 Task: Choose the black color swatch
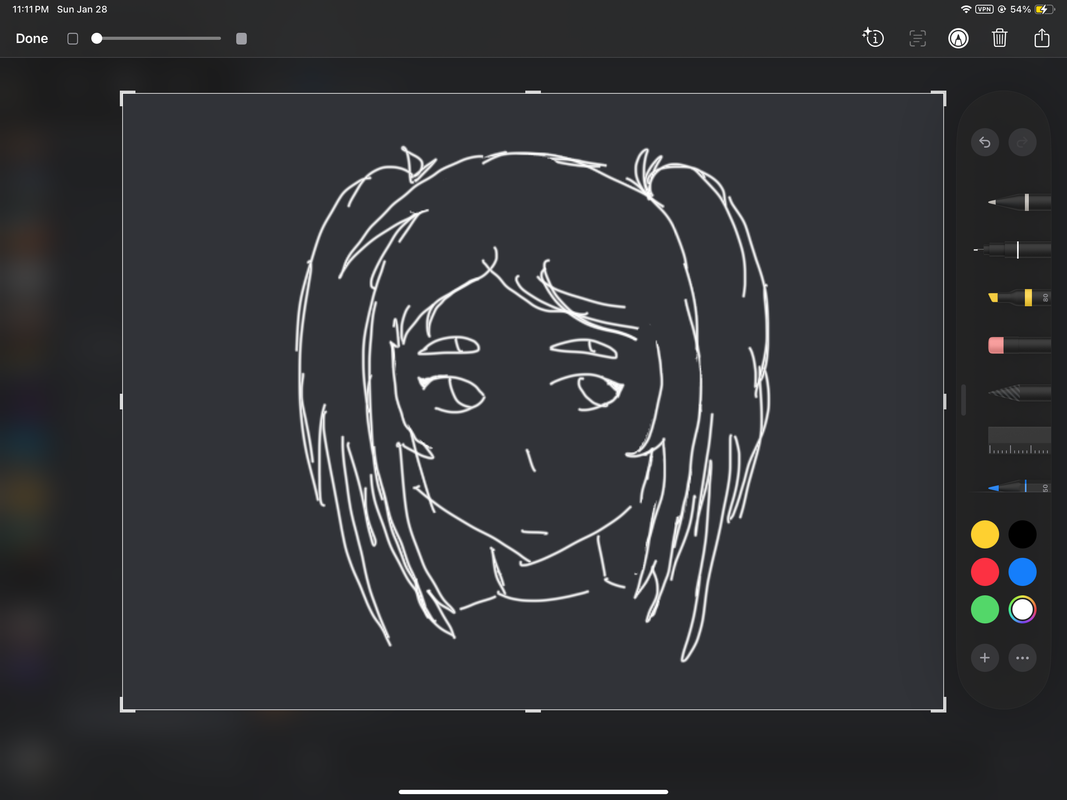[1022, 534]
